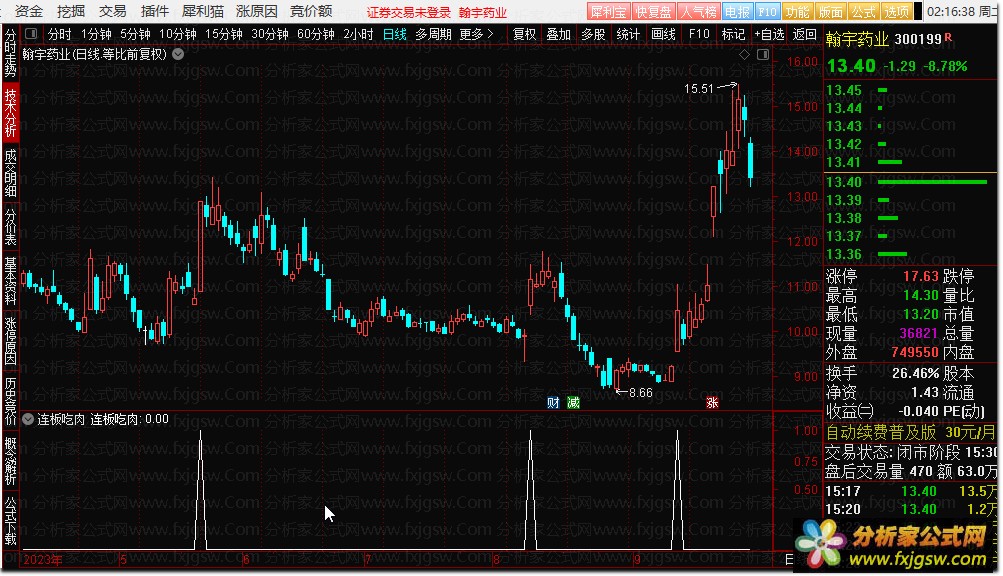Open 基本资料 sidebar tab

point(10,281)
